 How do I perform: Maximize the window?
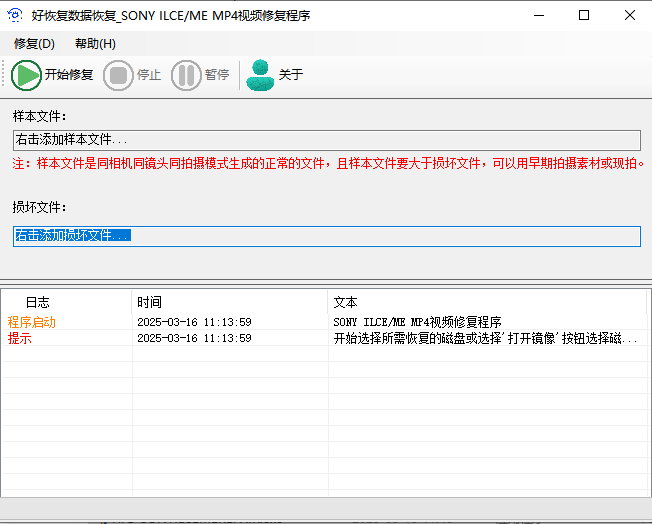584,15
